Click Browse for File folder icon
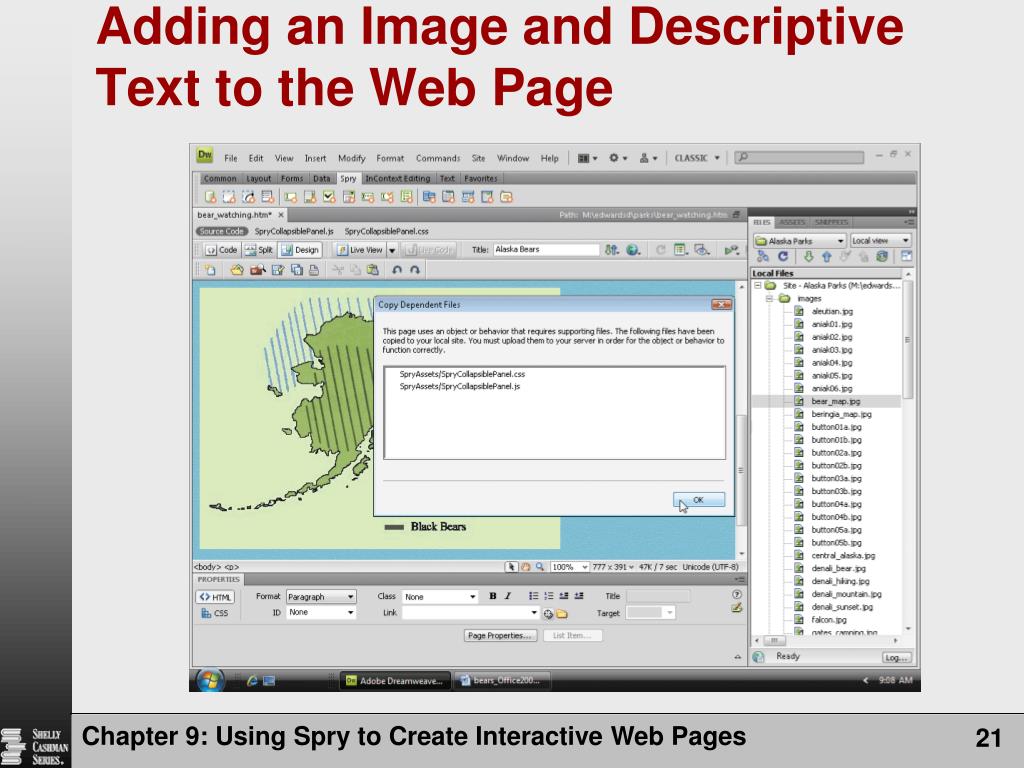 [x=562, y=614]
